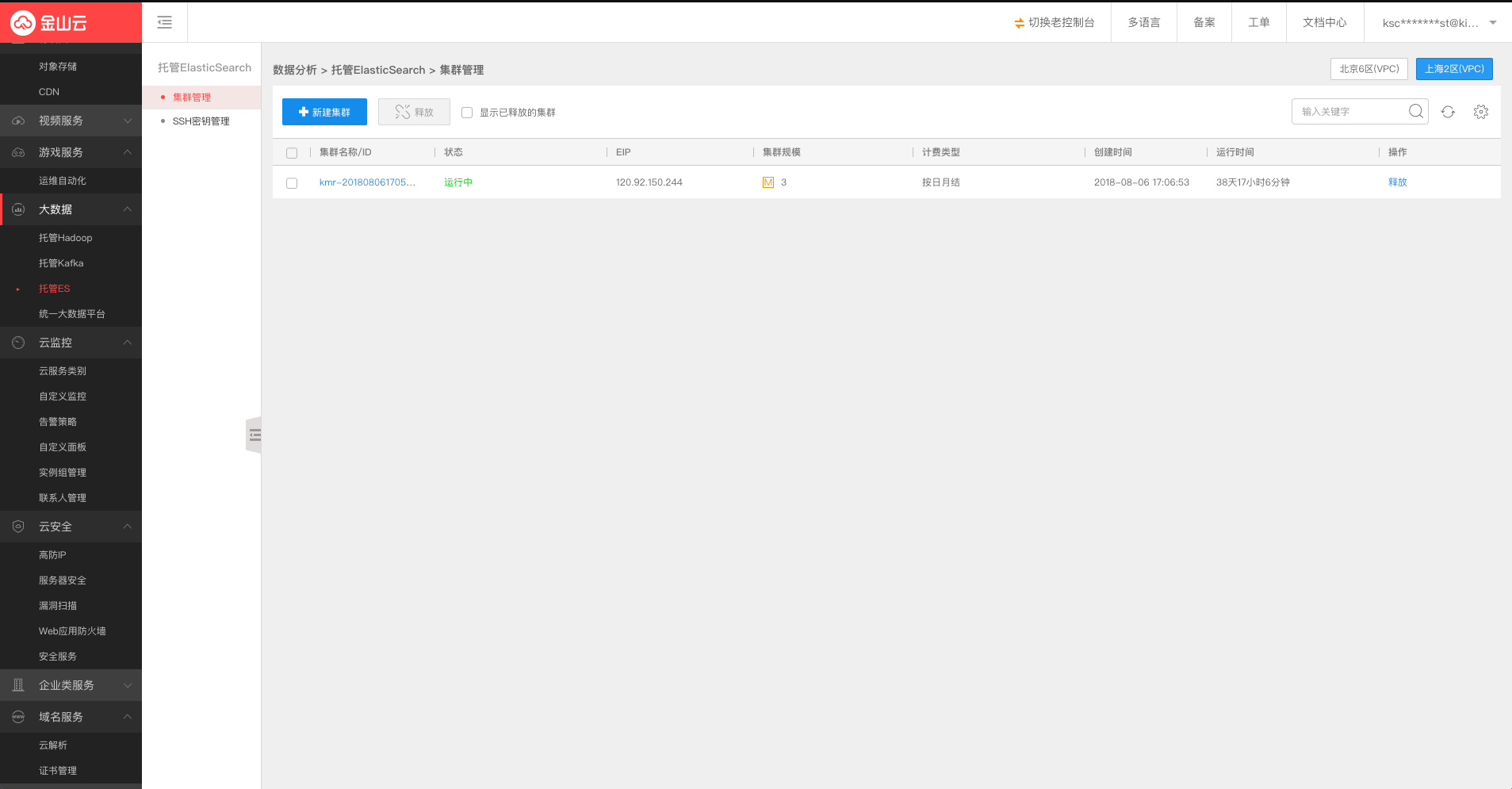Open 高防IP in the sidebar
This screenshot has height=789, width=1512.
[x=52, y=555]
